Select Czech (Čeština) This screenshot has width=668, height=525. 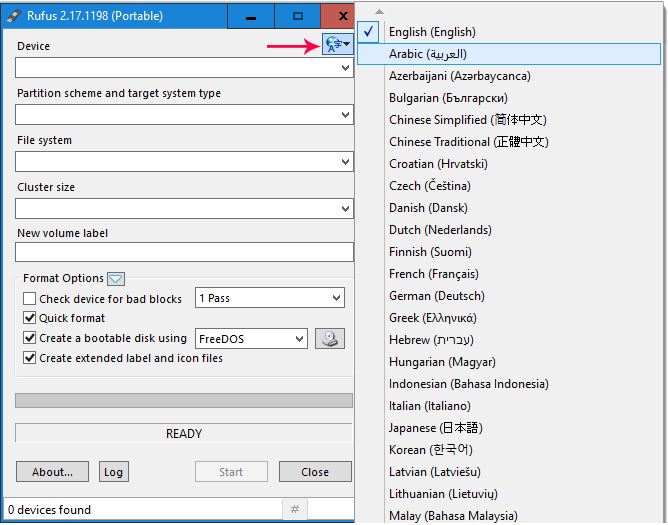pos(509,186)
